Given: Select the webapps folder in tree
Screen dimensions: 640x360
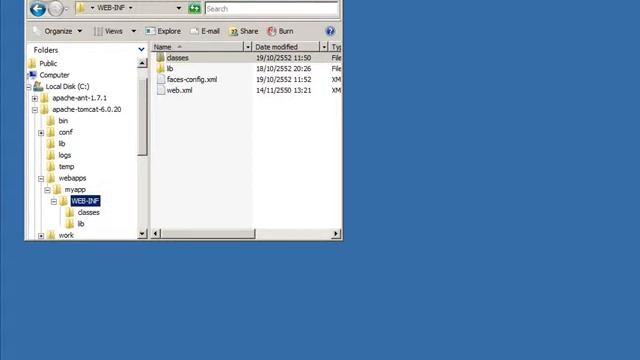Looking at the screenshot, I should (72, 178).
